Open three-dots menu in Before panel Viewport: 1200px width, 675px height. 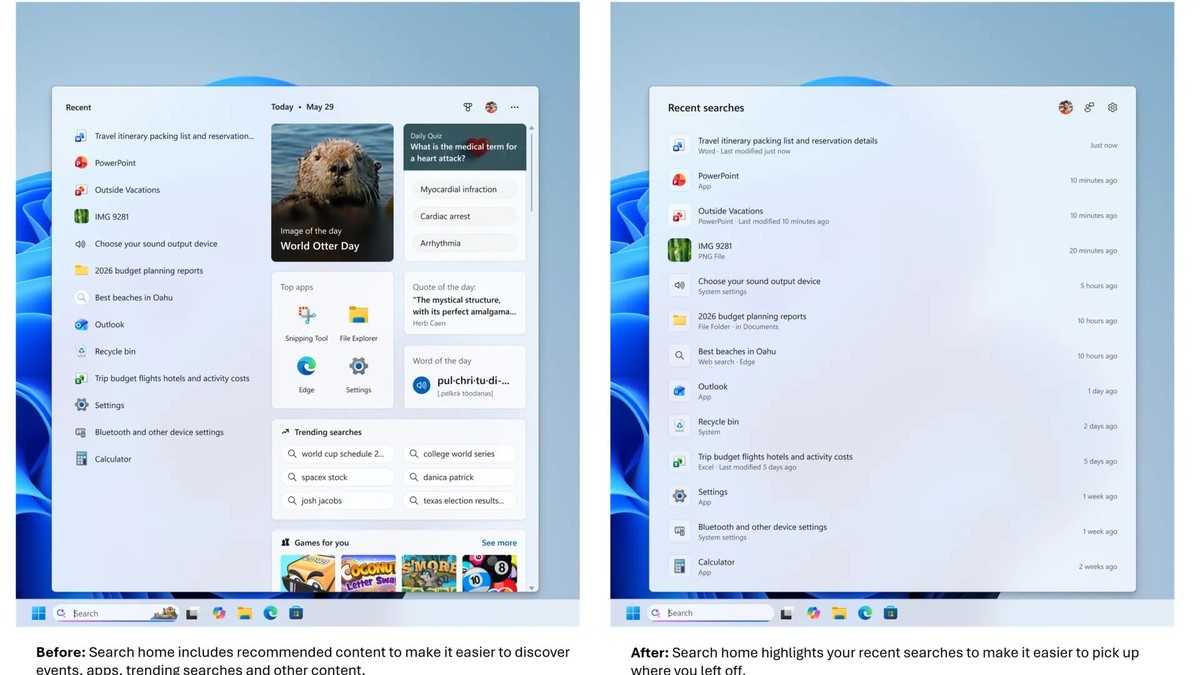[515, 107]
